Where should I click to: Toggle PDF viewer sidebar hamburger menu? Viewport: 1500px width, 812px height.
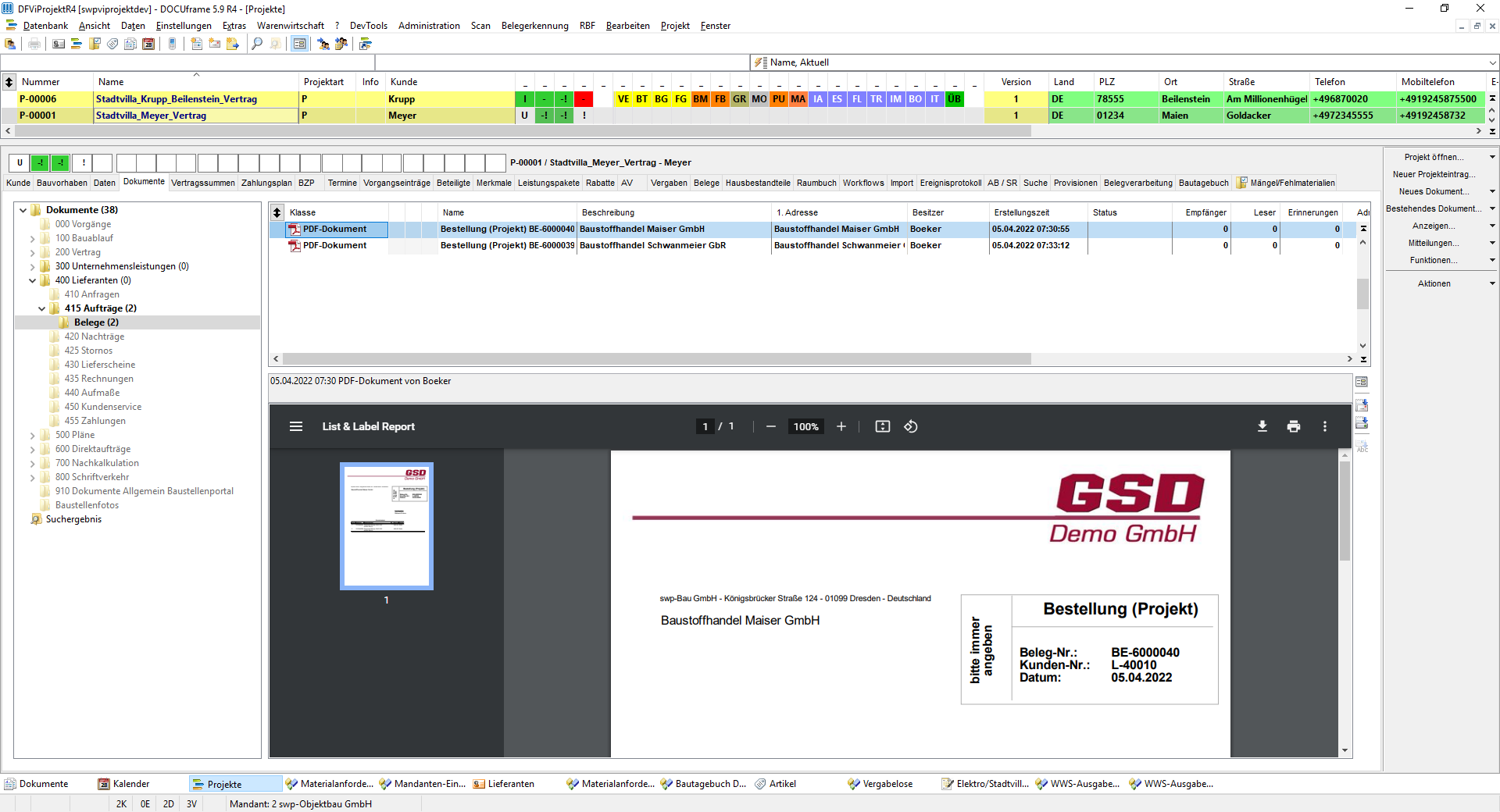pos(296,426)
